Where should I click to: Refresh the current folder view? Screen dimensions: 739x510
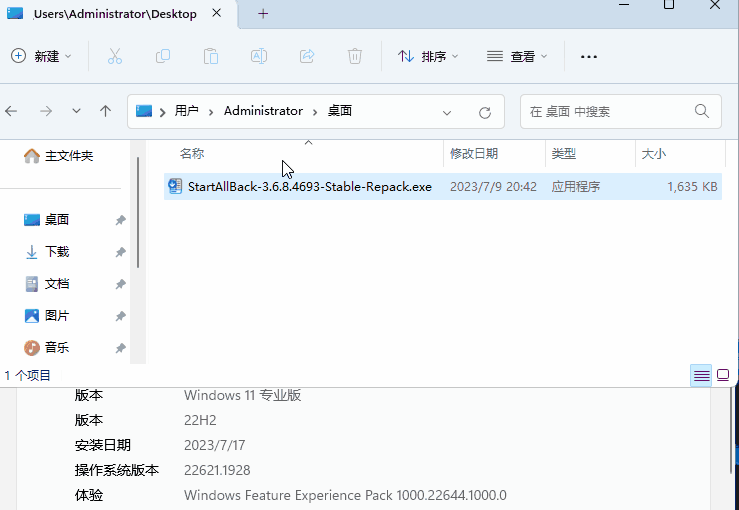[485, 112]
